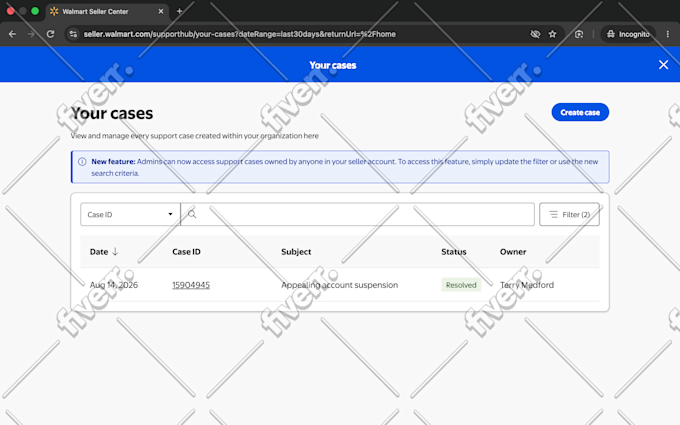The width and height of the screenshot is (680, 425).
Task: Expand the Case ID search type dropdown
Action: [x=130, y=214]
